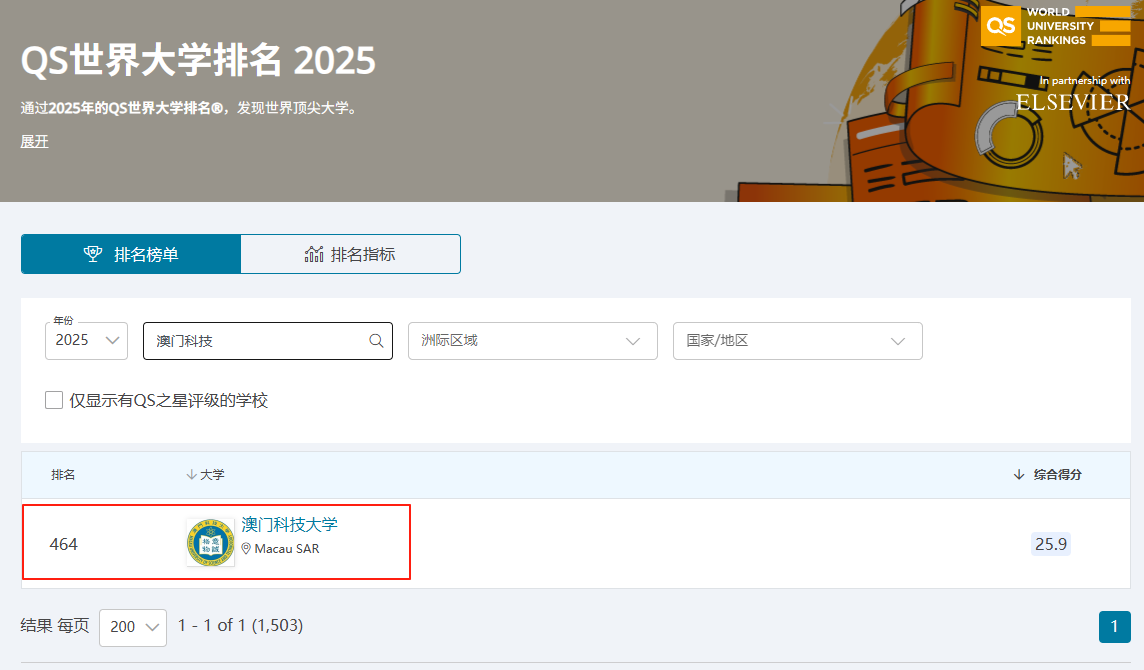Click the Macau SAR location text

tap(287, 549)
